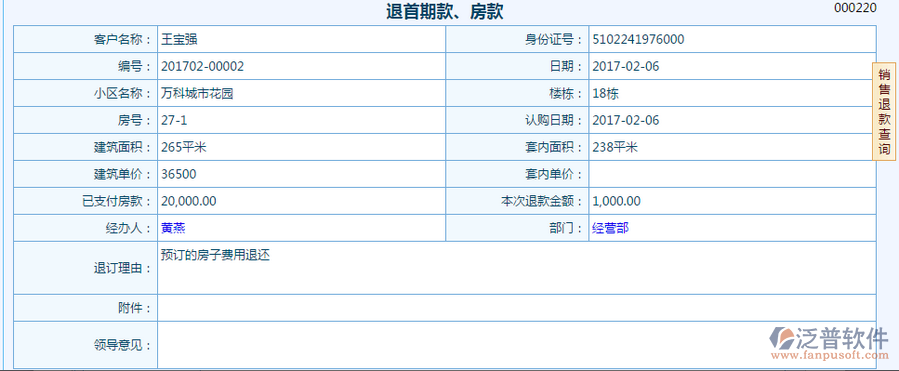The image size is (899, 371).
Task: Open the 销售退款查询 side tab
Action: click(885, 112)
